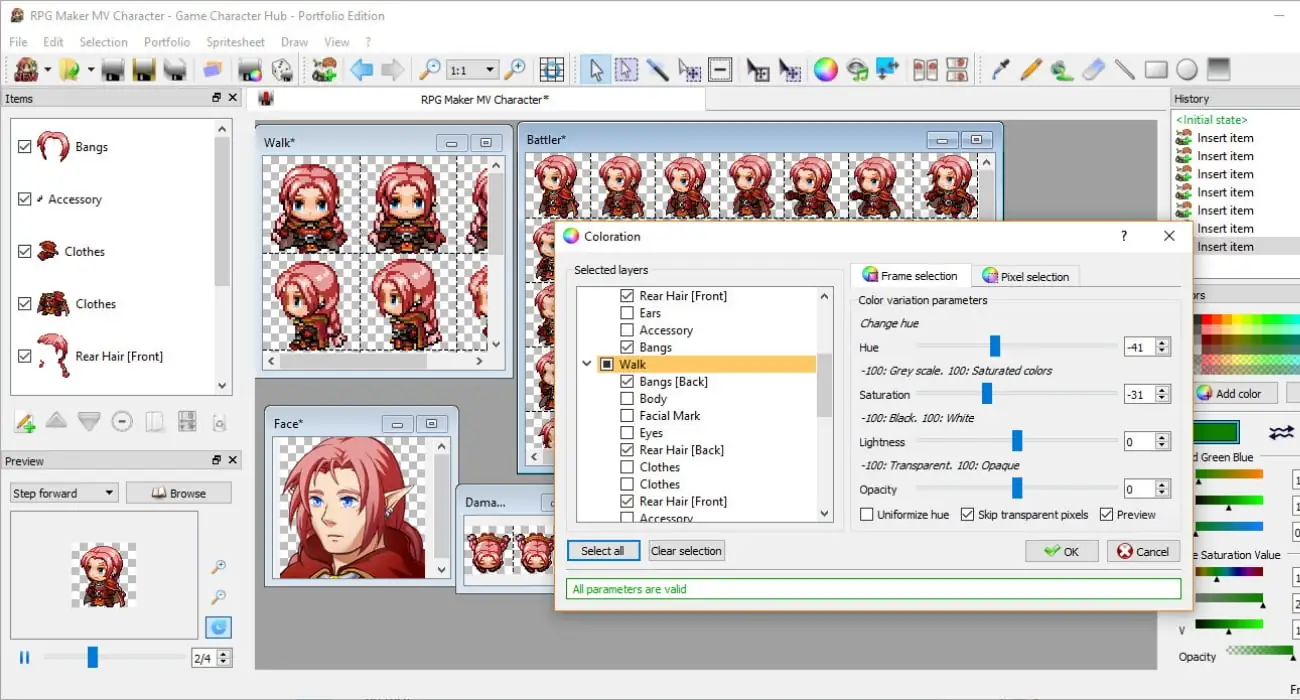
Task: Click the dice randomize icon in toolbar
Action: [x=283, y=69]
